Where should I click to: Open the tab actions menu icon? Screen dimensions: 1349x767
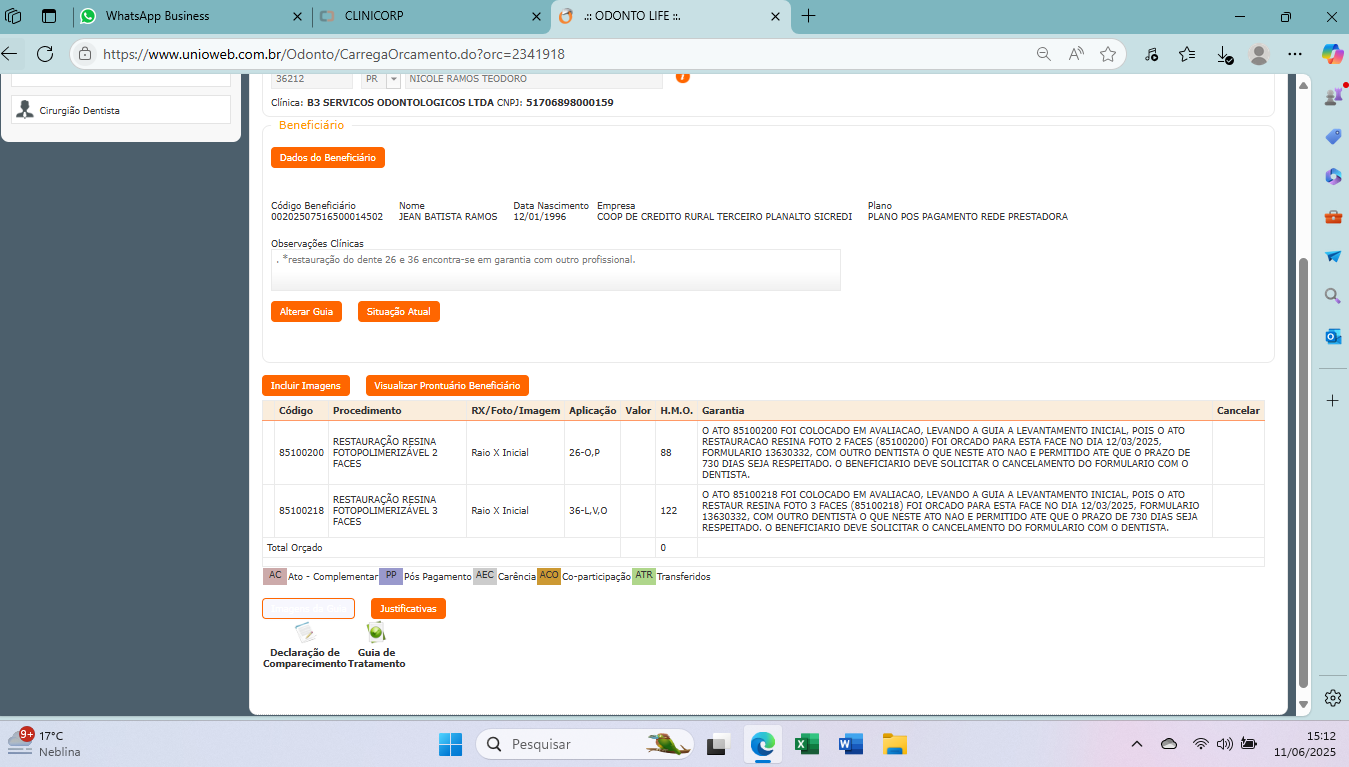pyautogui.click(x=49, y=16)
